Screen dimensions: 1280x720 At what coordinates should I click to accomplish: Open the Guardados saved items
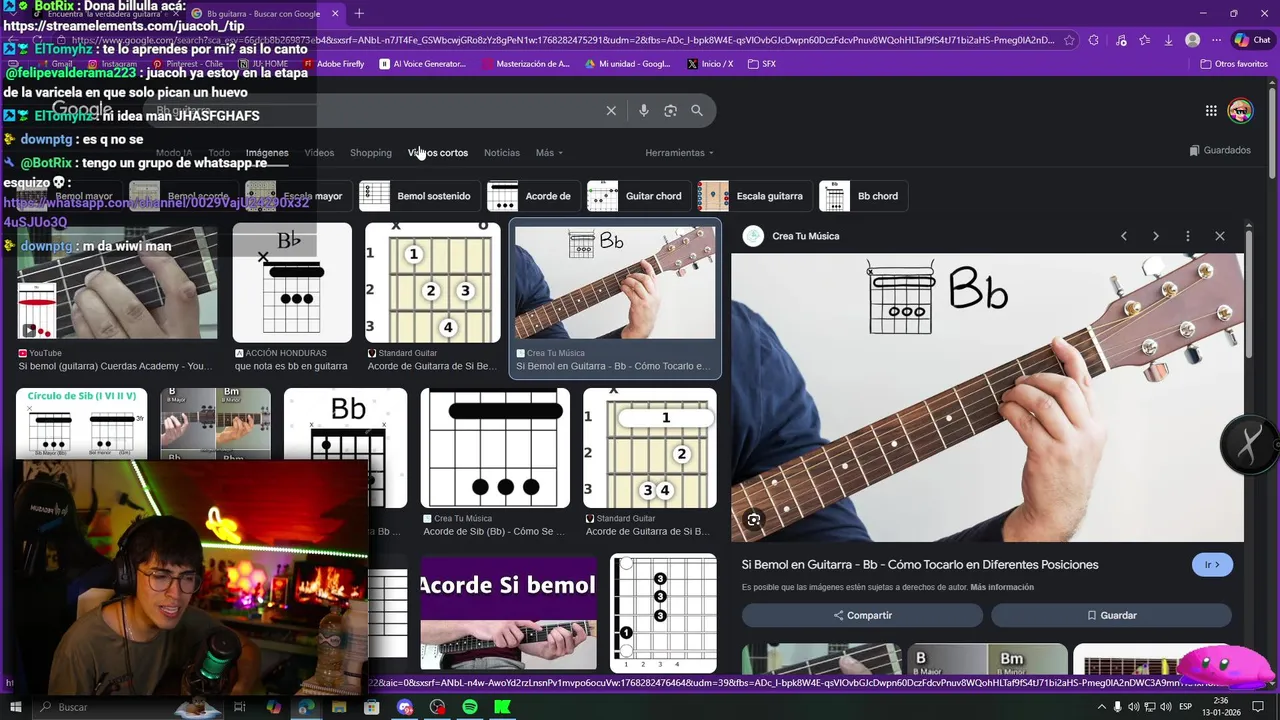point(1220,150)
